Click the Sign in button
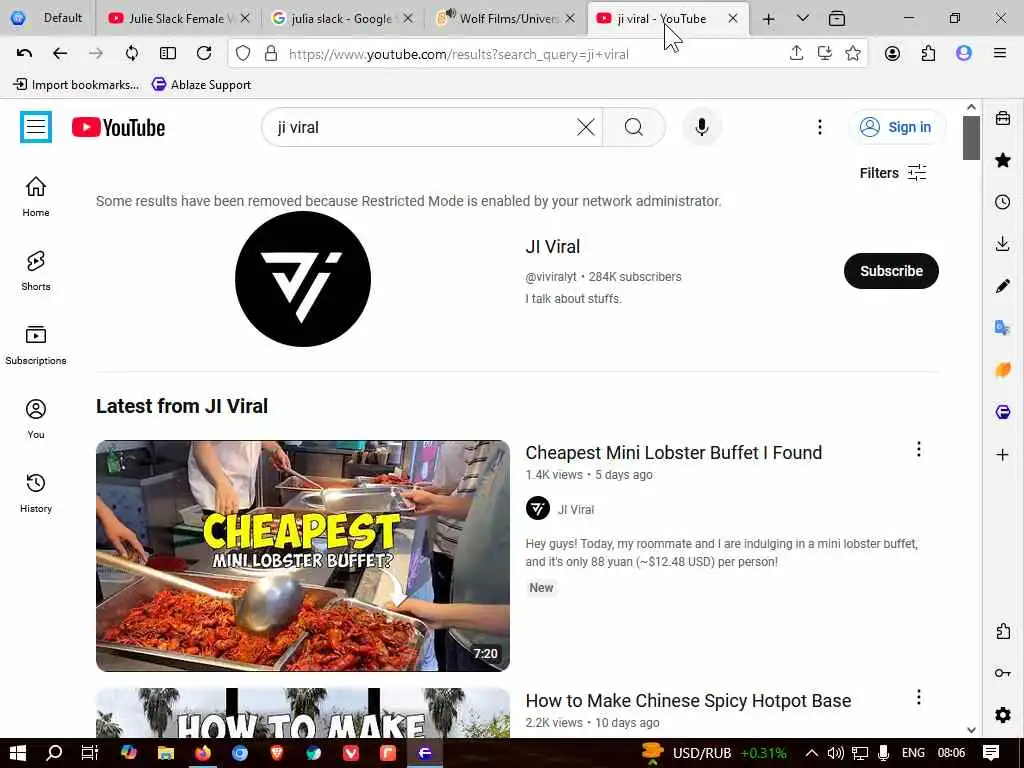 coord(896,127)
